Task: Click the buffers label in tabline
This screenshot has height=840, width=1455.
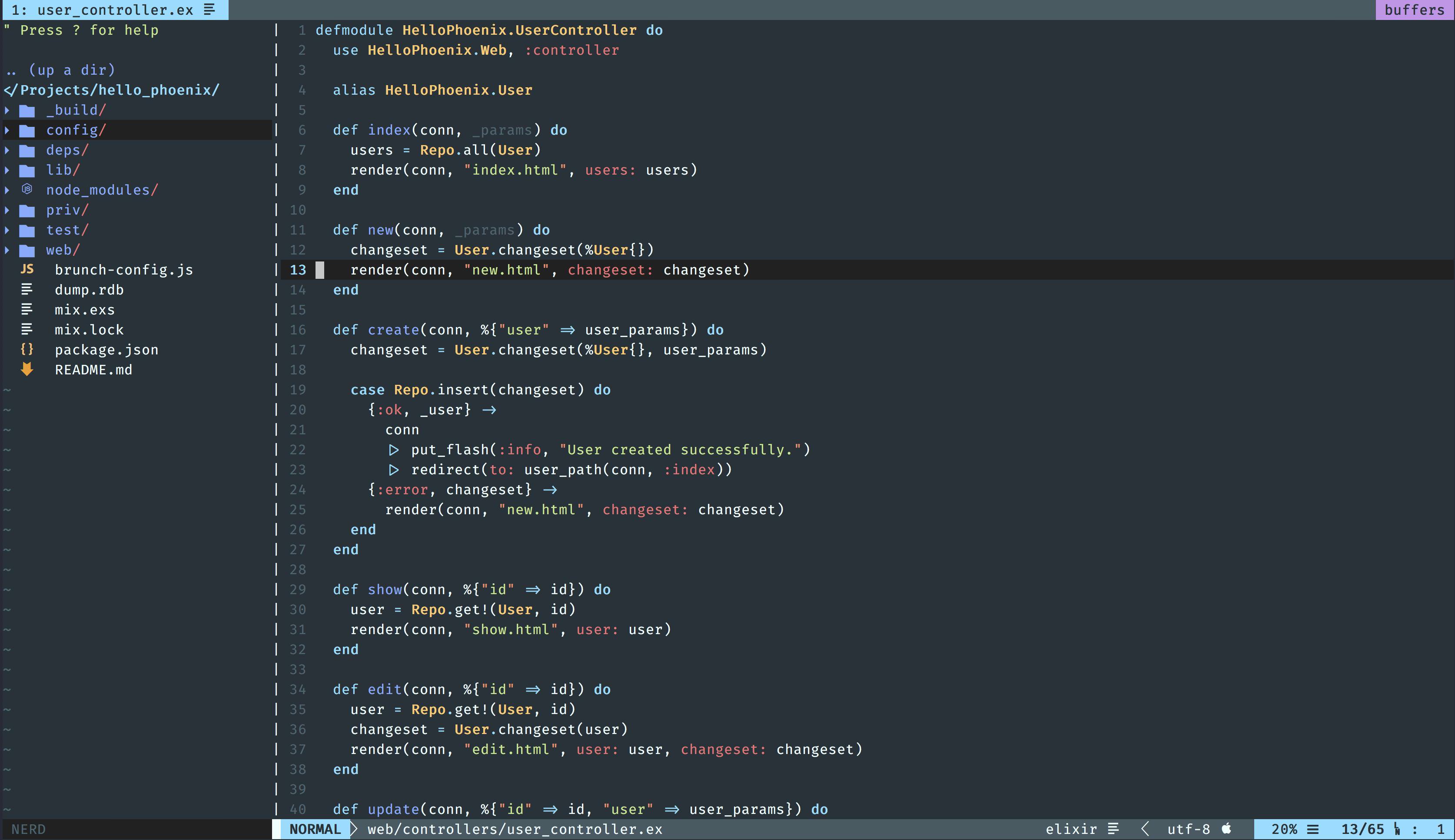Action: point(1414,10)
